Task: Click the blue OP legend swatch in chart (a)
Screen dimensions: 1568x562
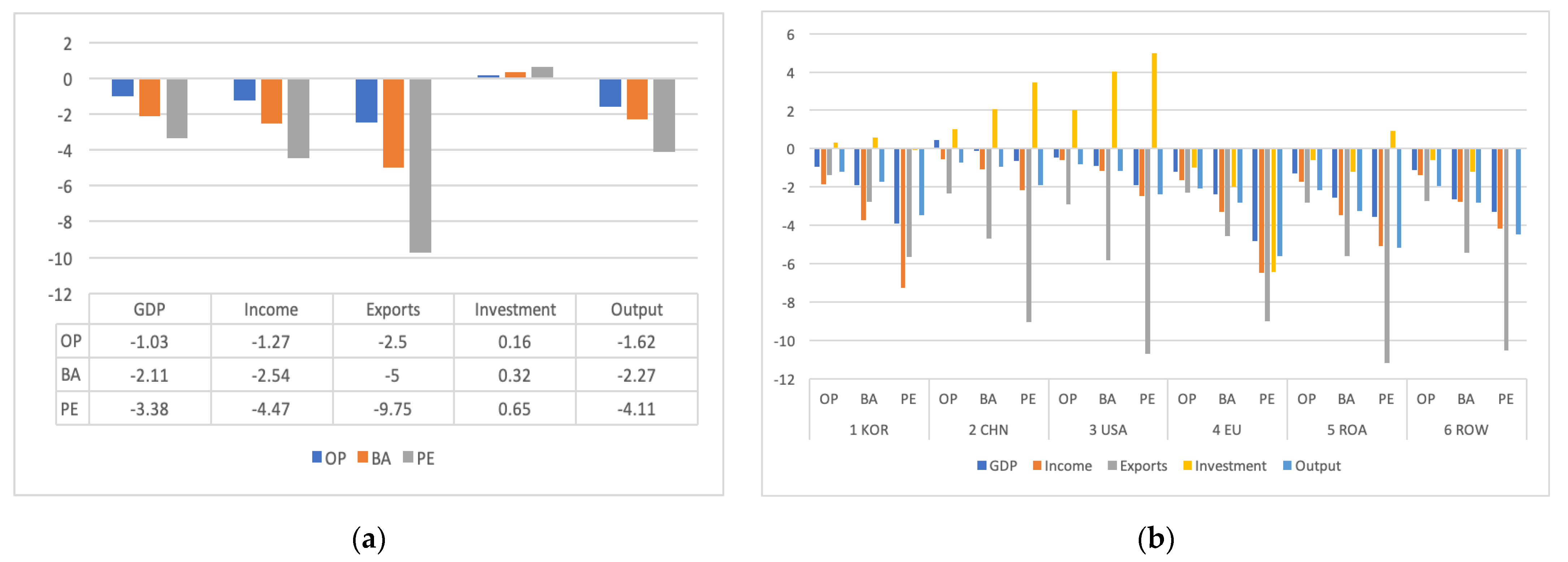Action: 317,457
